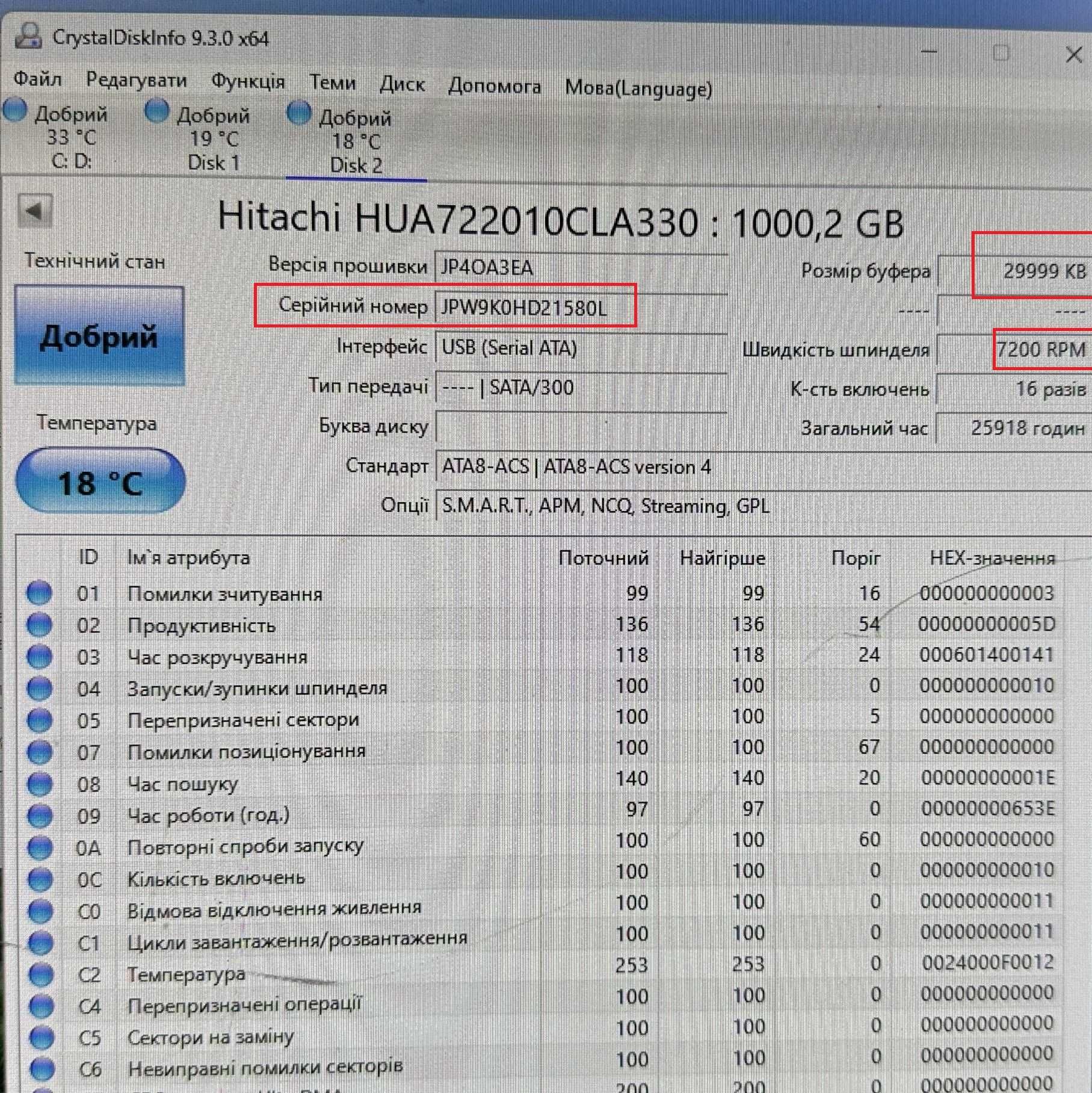The image size is (1092, 1093).
Task: Click HEX value 0024000F0012 in Температура row
Action: pyautogui.click(x=988, y=962)
